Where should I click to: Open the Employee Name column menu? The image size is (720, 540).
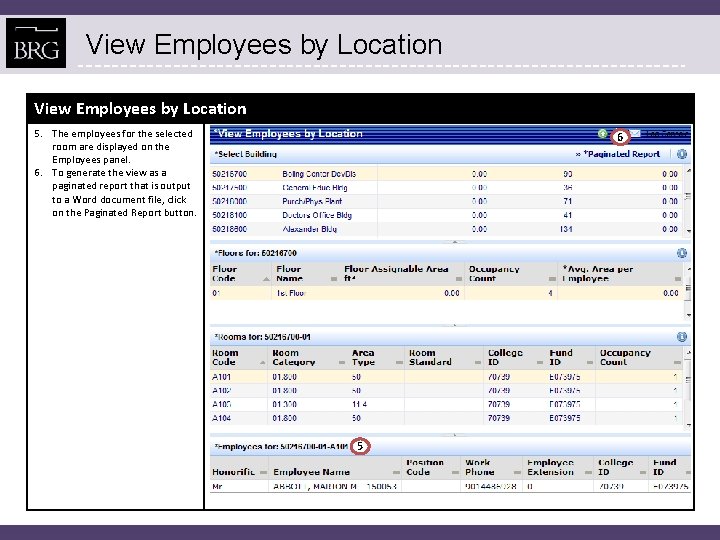click(396, 472)
